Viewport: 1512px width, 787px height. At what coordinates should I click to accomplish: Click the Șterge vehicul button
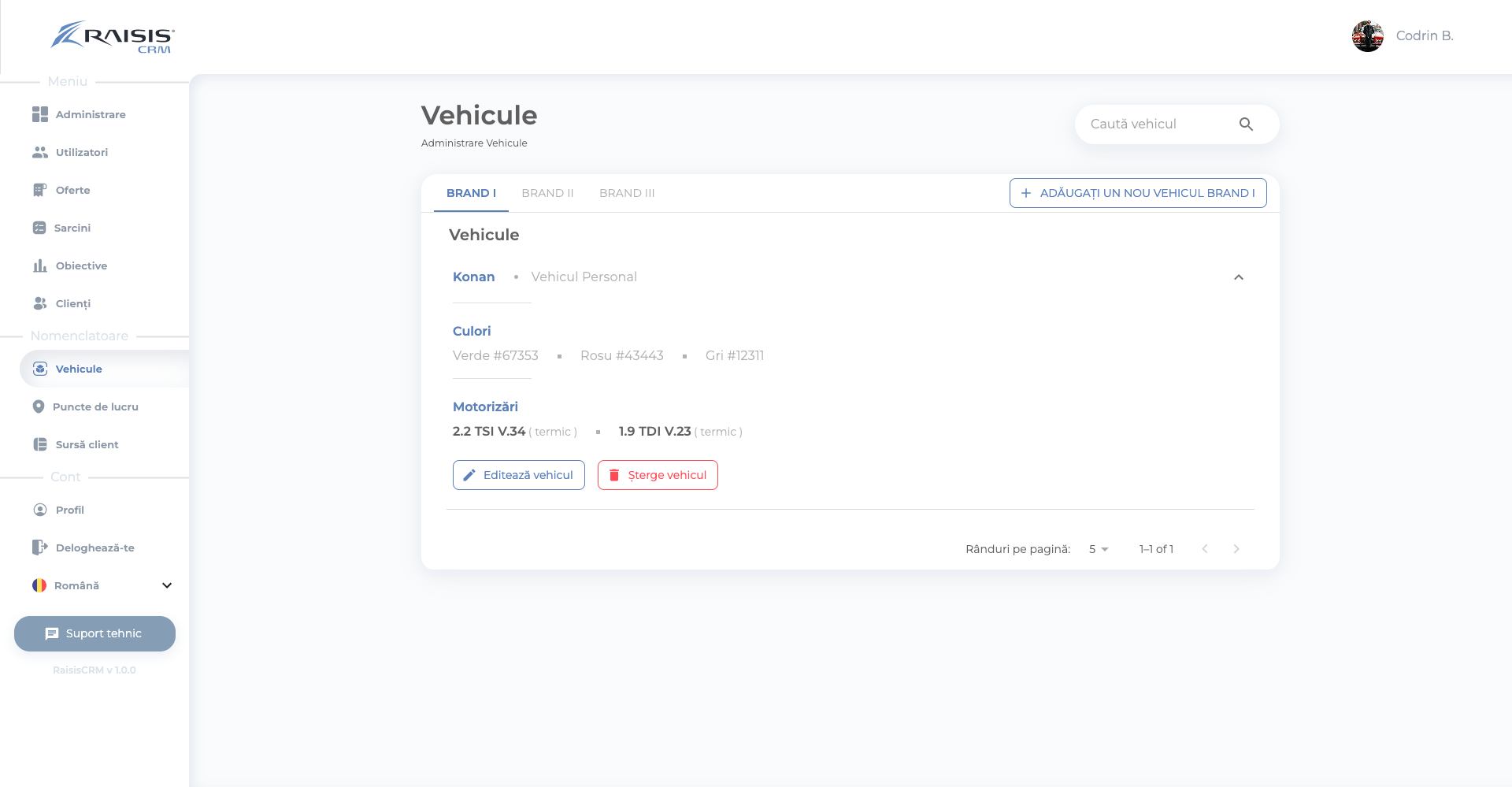coord(658,475)
